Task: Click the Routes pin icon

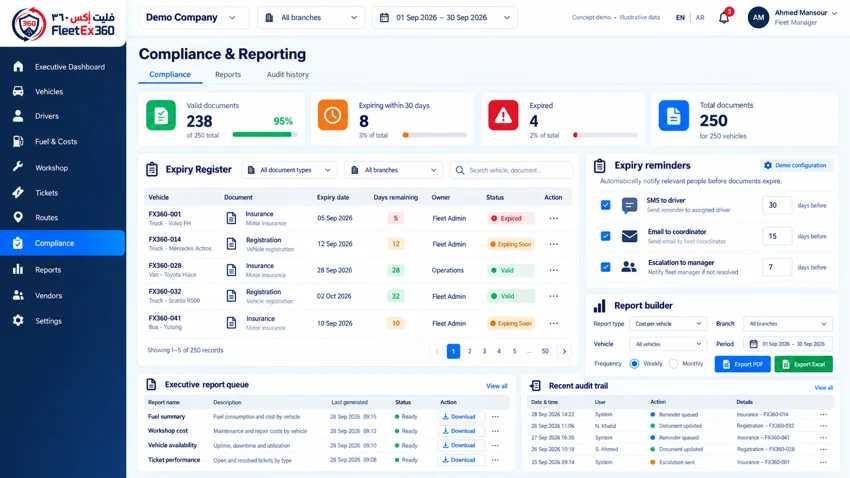Action: pos(18,217)
